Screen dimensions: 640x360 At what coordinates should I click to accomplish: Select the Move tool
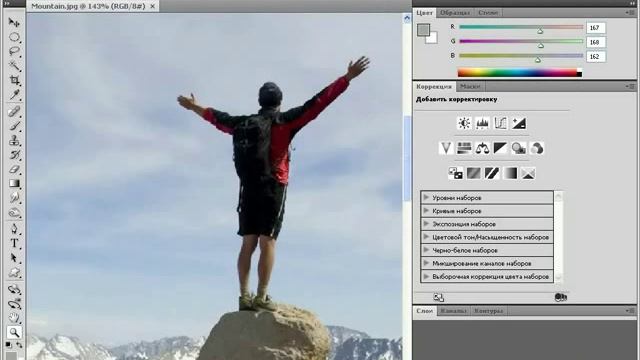(x=14, y=22)
